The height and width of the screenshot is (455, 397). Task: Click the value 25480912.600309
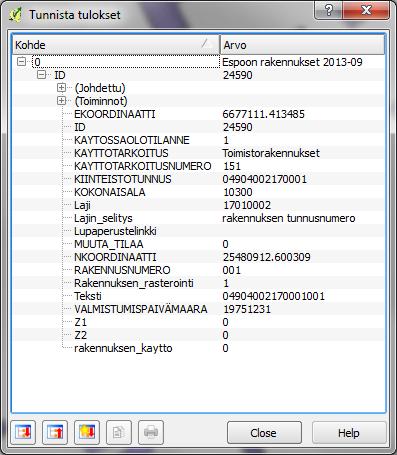coord(267,257)
